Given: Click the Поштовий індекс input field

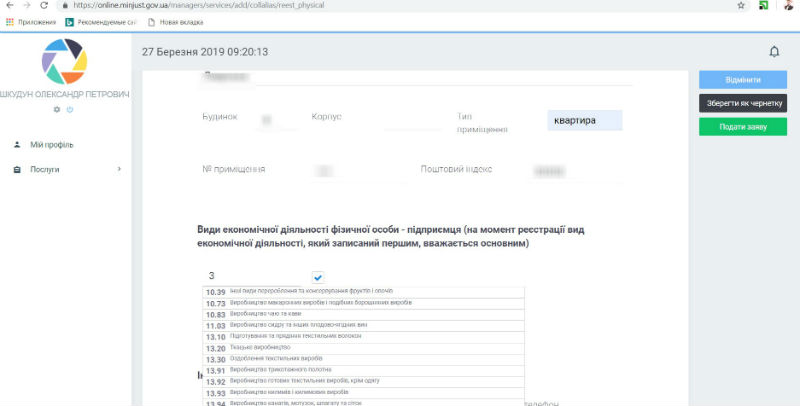Looking at the screenshot, I should click(x=574, y=171).
